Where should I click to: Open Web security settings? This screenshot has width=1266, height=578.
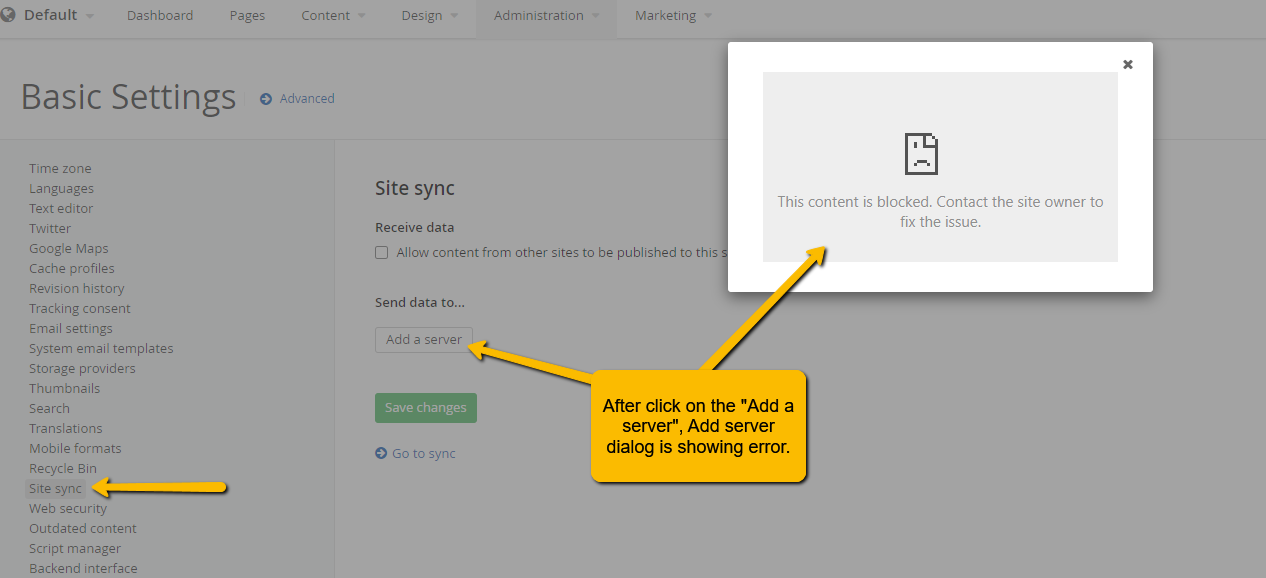[68, 509]
